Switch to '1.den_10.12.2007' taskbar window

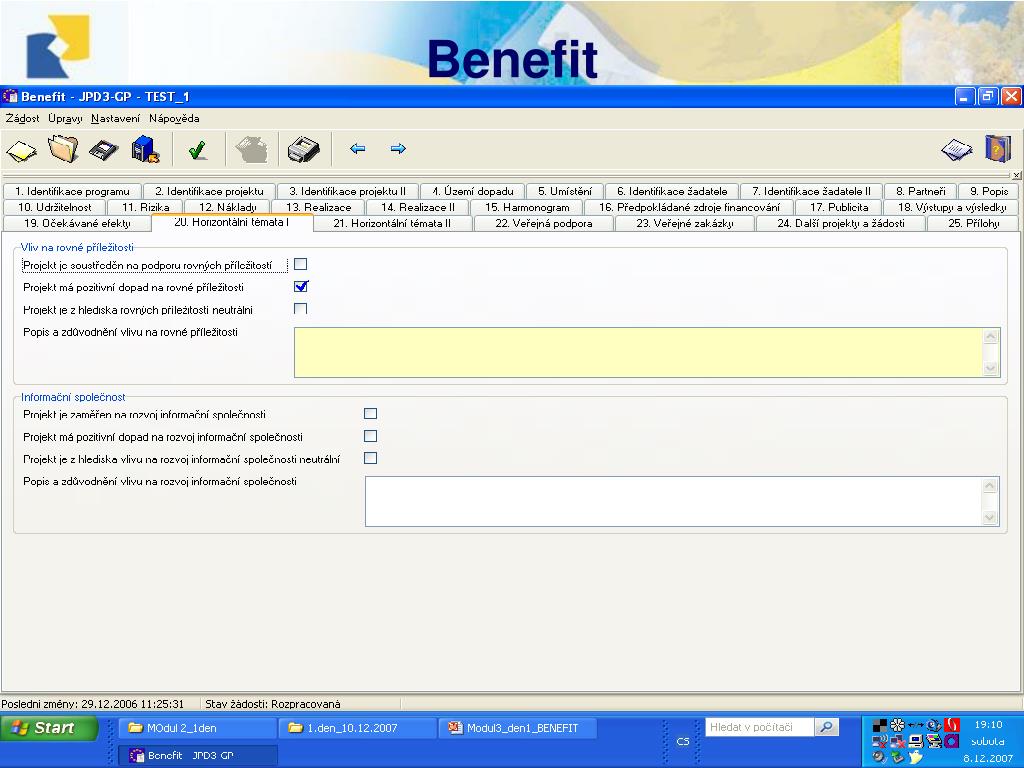pos(357,728)
